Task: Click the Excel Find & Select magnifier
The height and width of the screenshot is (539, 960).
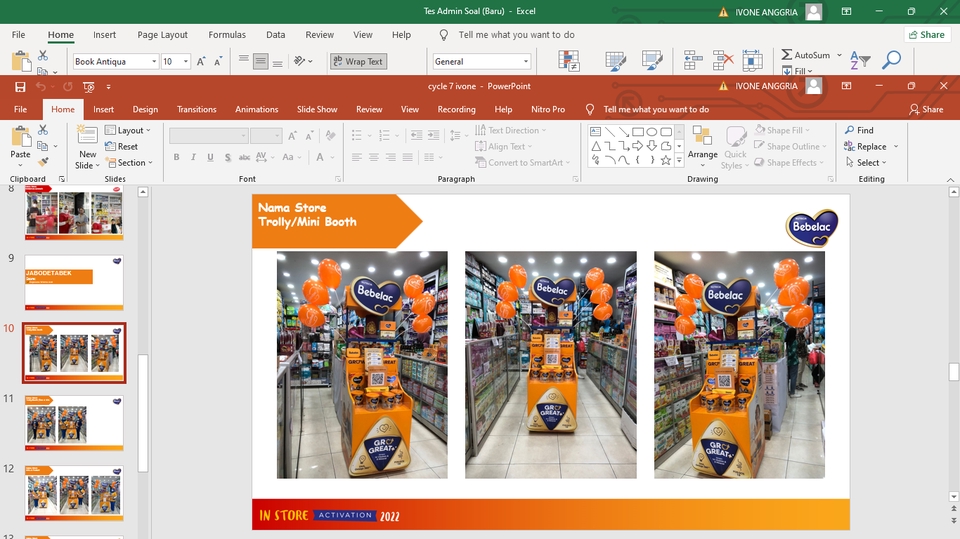Action: (x=891, y=59)
